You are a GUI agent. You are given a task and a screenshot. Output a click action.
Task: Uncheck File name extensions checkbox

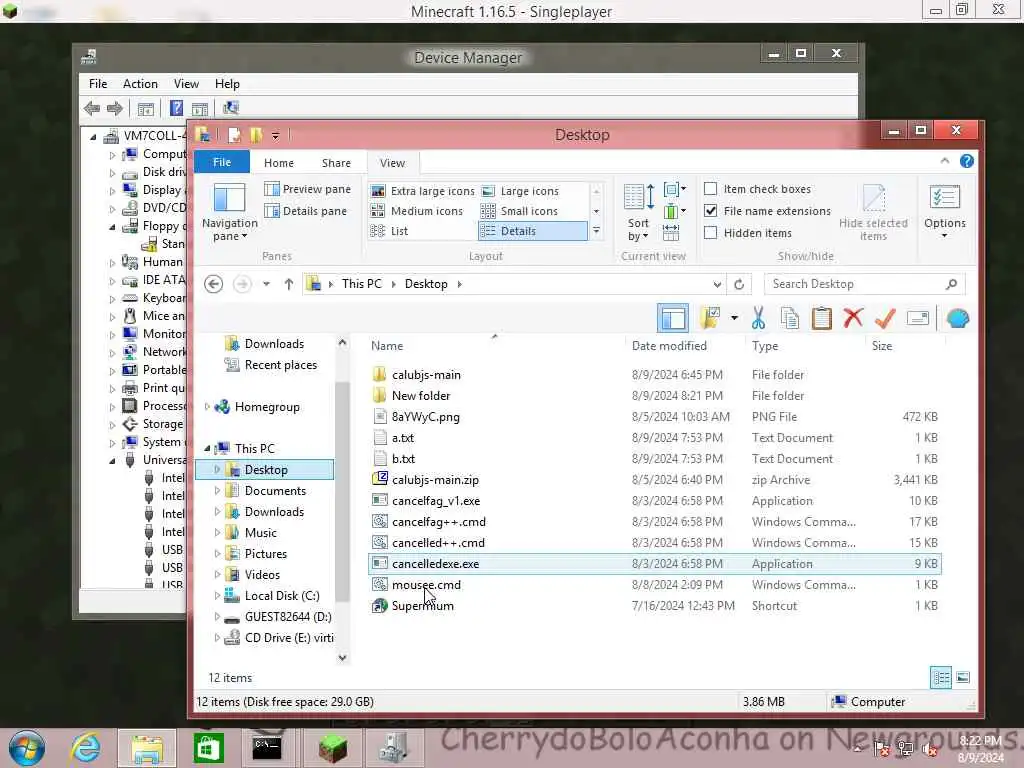coord(711,211)
